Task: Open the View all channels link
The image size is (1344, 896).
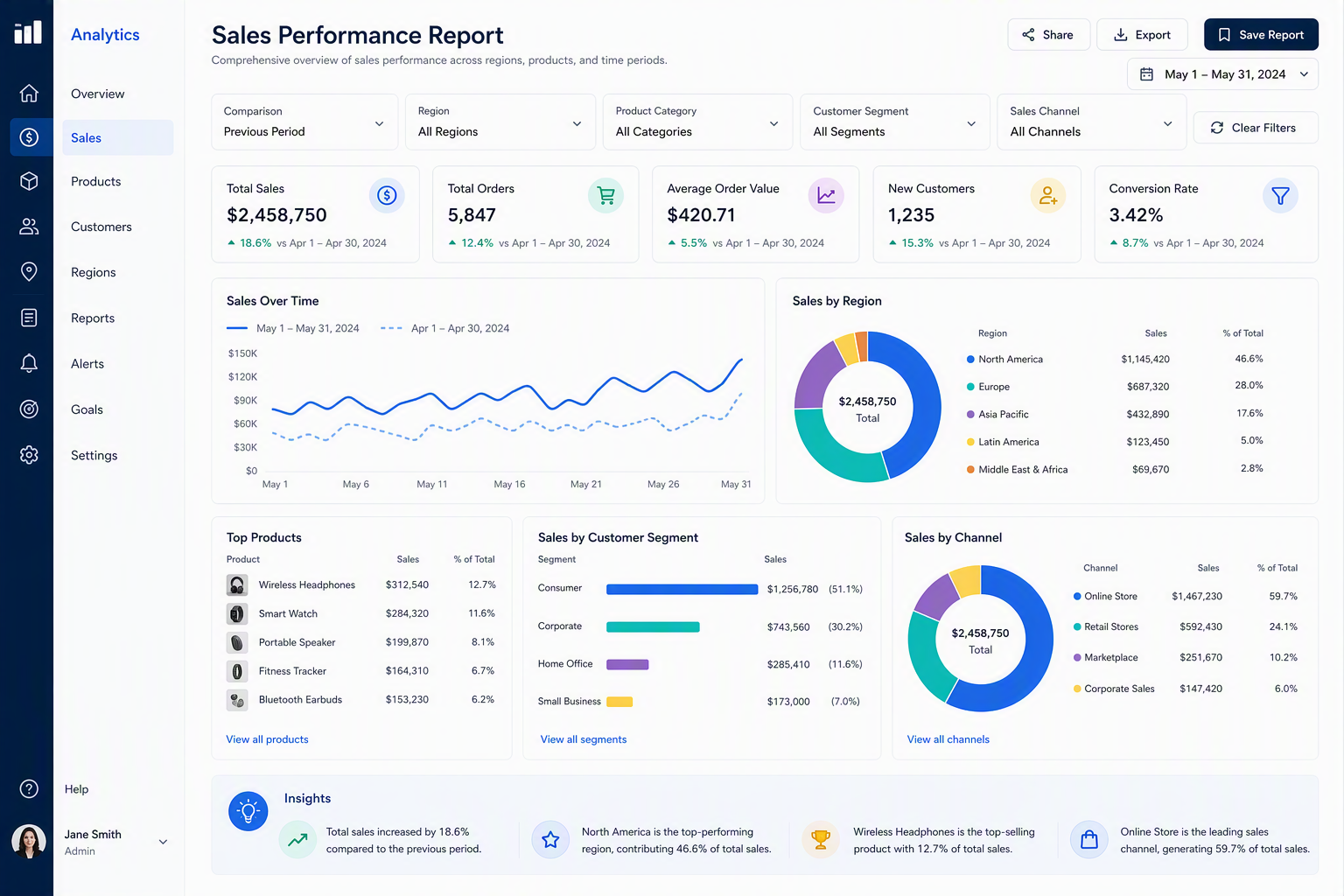Action: click(948, 739)
